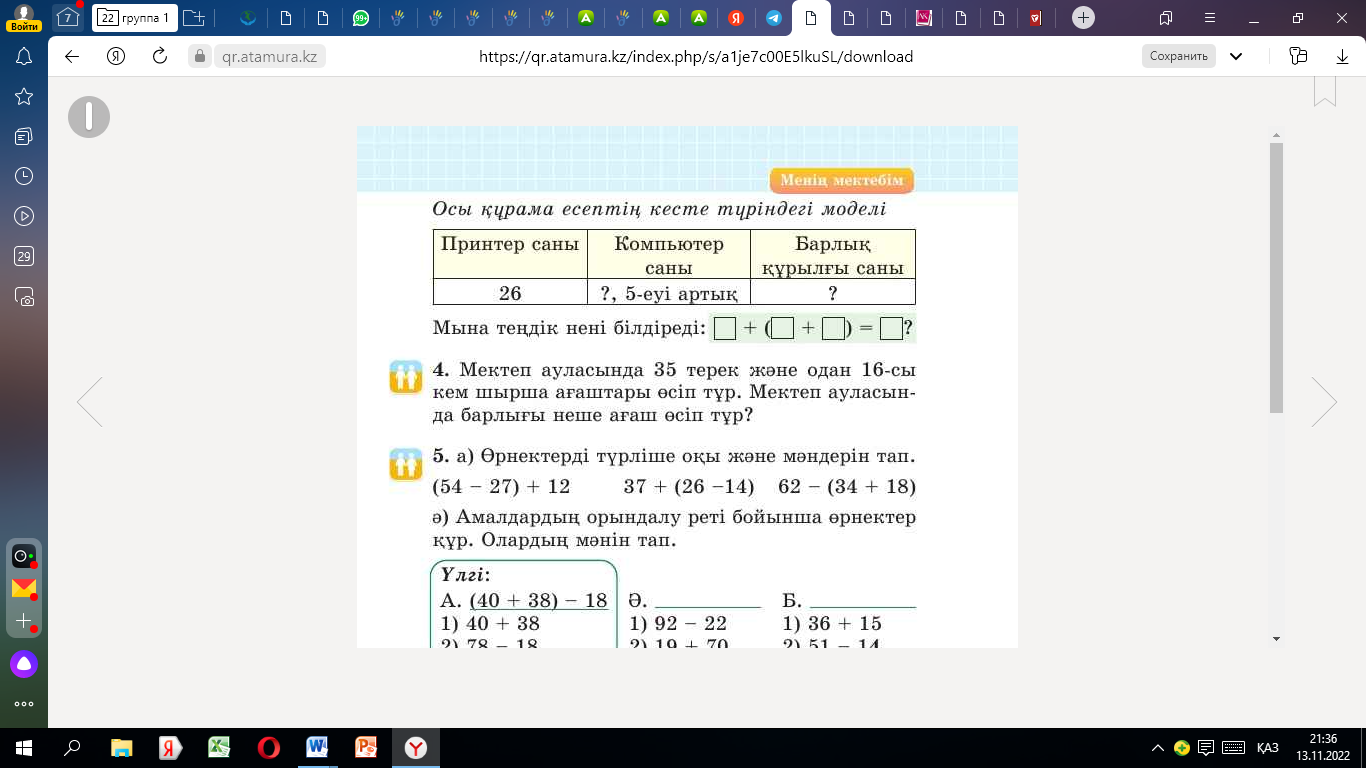Open the Yandex Mail envelope in sidebar
The image size is (1366, 768).
tap(24, 588)
